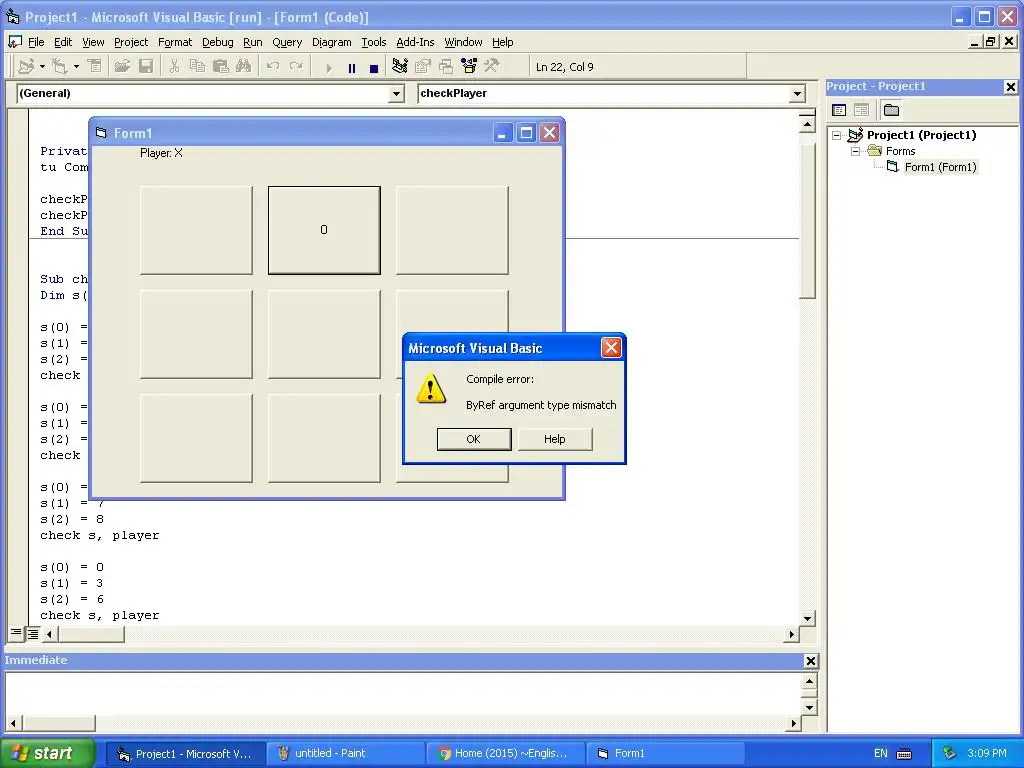Open the Add-Ins menu

pos(415,42)
